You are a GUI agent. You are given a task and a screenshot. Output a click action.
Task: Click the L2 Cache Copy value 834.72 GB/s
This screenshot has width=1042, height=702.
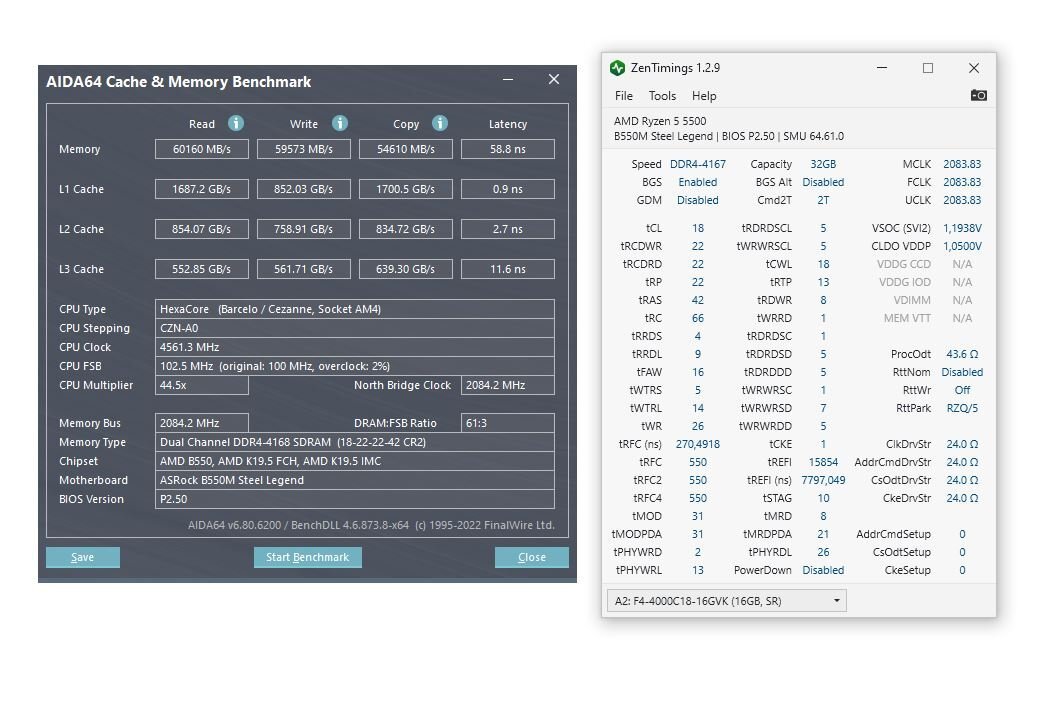coord(405,229)
